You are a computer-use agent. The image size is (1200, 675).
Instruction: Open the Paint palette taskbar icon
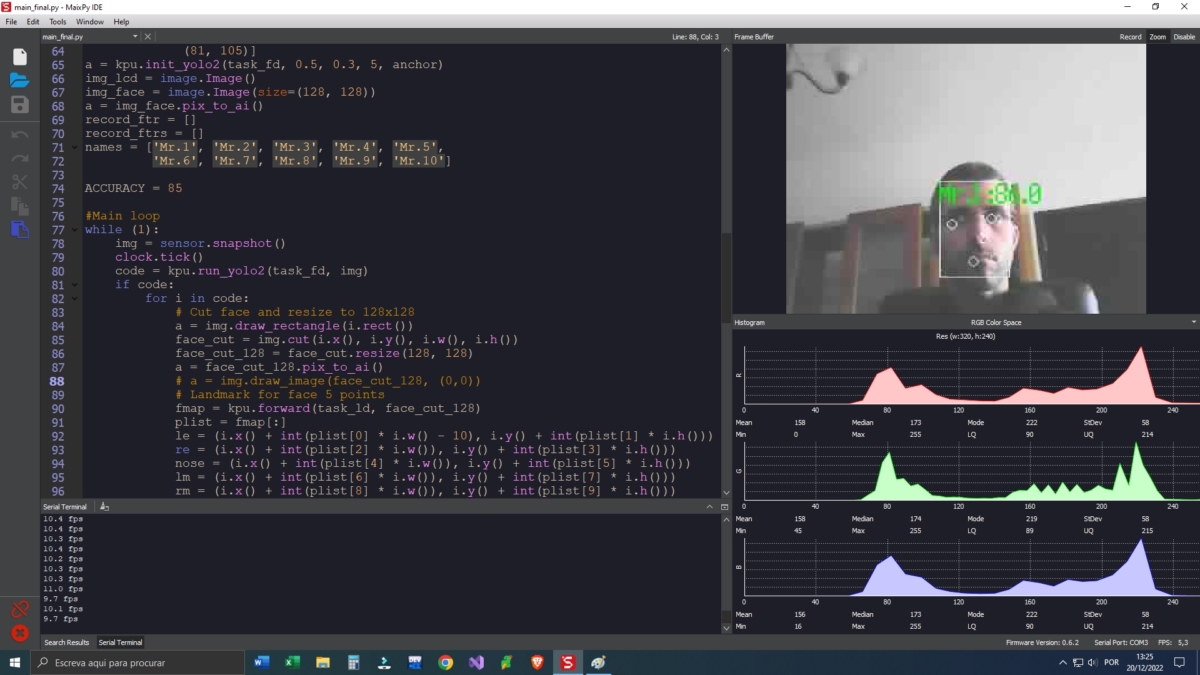tap(598, 662)
